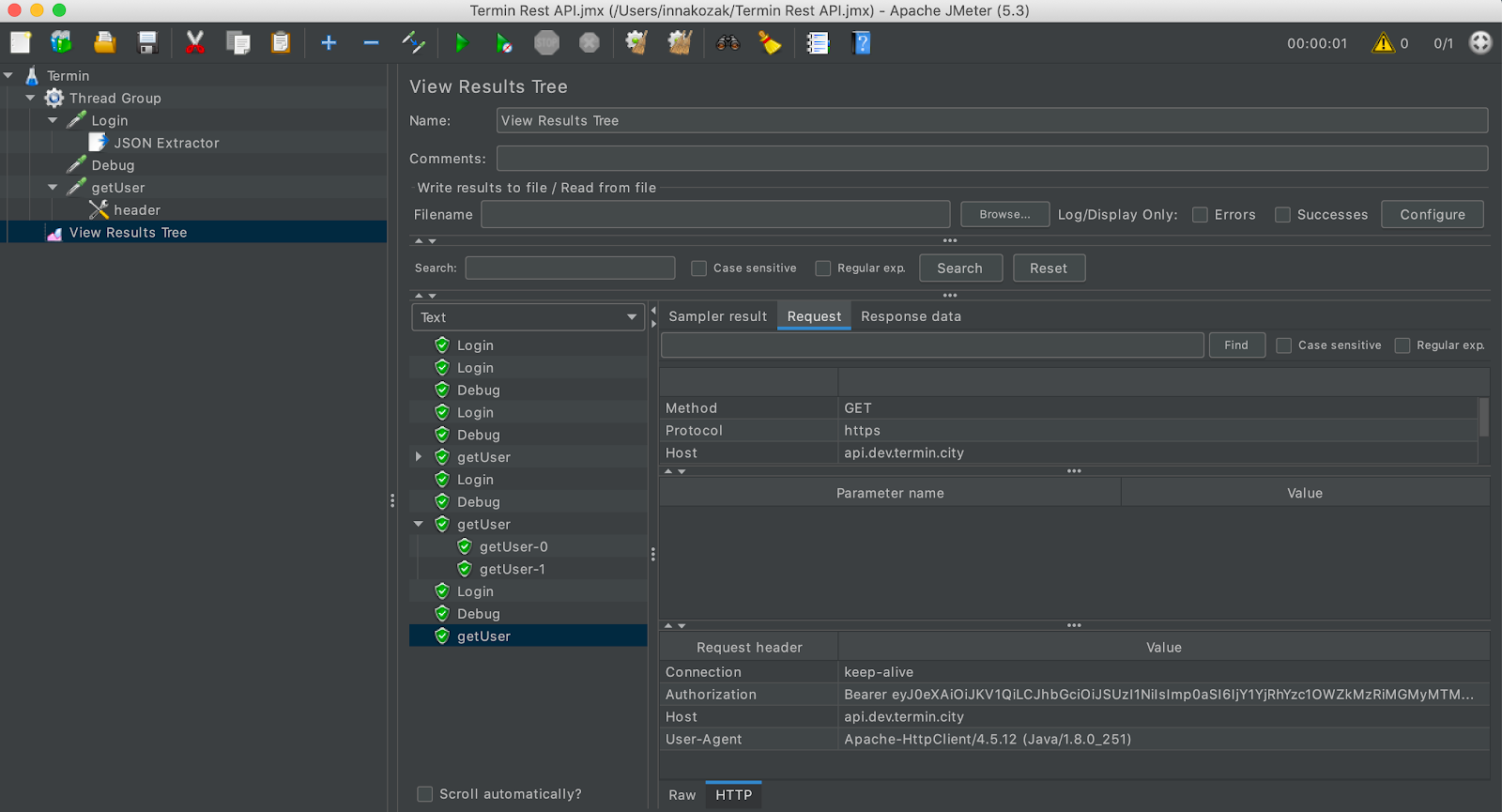Collapse getUser result containing getUser-0
This screenshot has width=1502, height=812.
pyautogui.click(x=419, y=524)
